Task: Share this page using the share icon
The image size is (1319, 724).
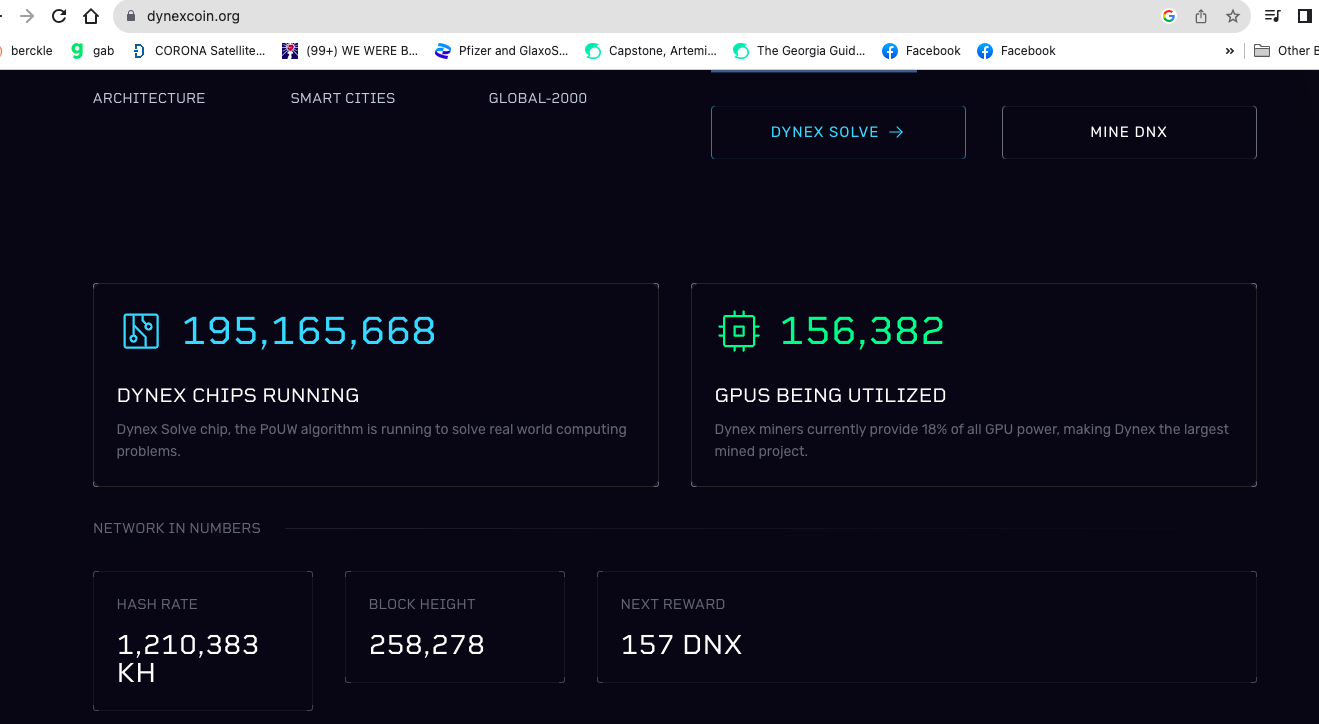Action: 1201,16
